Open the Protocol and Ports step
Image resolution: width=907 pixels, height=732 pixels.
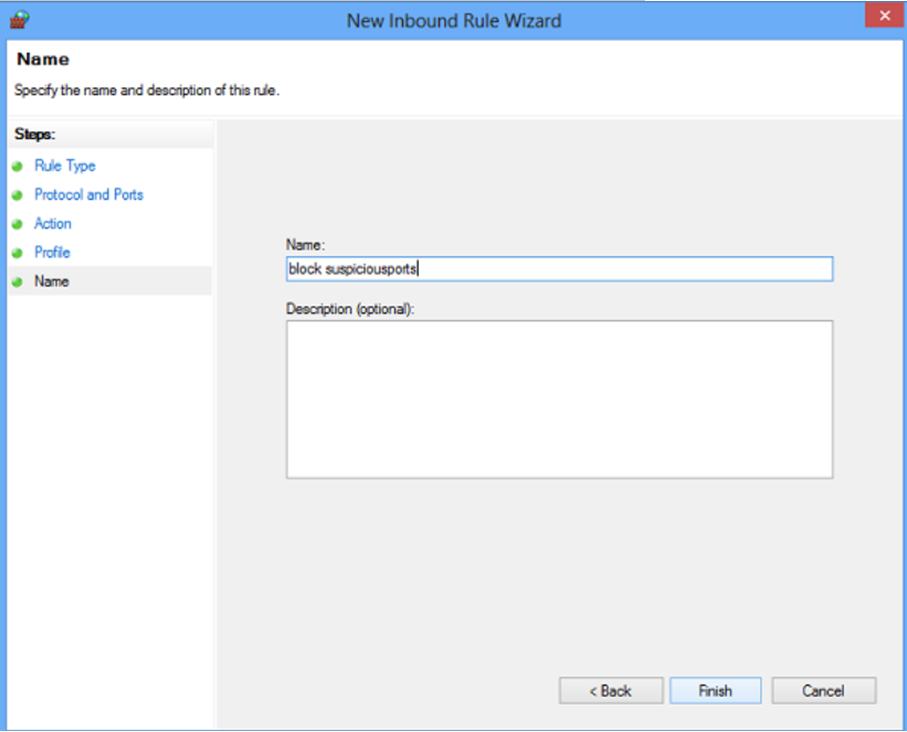[89, 194]
